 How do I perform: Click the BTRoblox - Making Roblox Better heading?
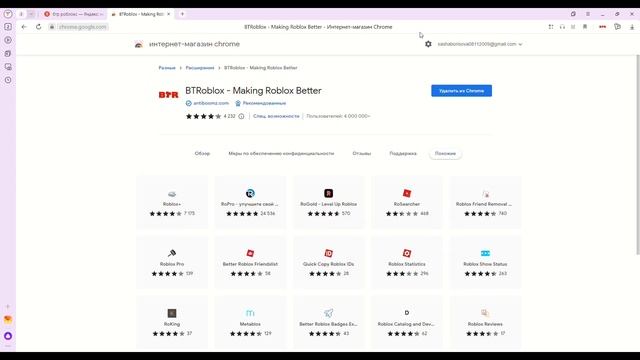253,91
